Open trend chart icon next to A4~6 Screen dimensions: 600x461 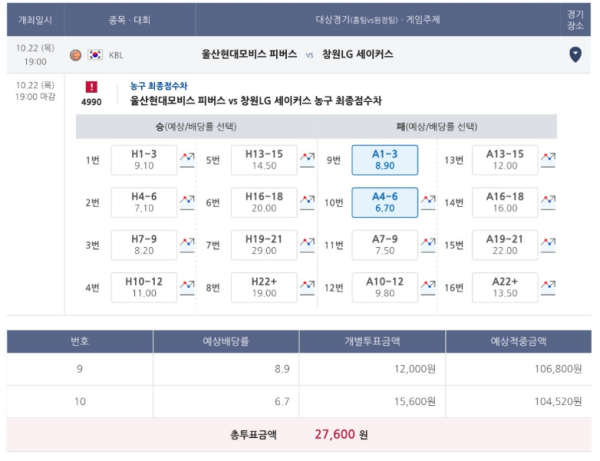coord(428,202)
